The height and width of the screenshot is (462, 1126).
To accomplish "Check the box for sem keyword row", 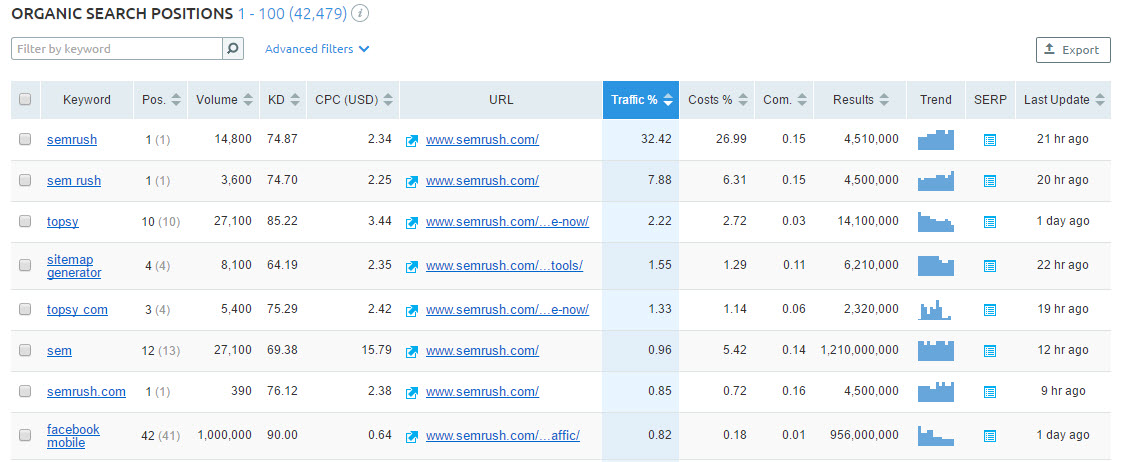I will coord(25,350).
